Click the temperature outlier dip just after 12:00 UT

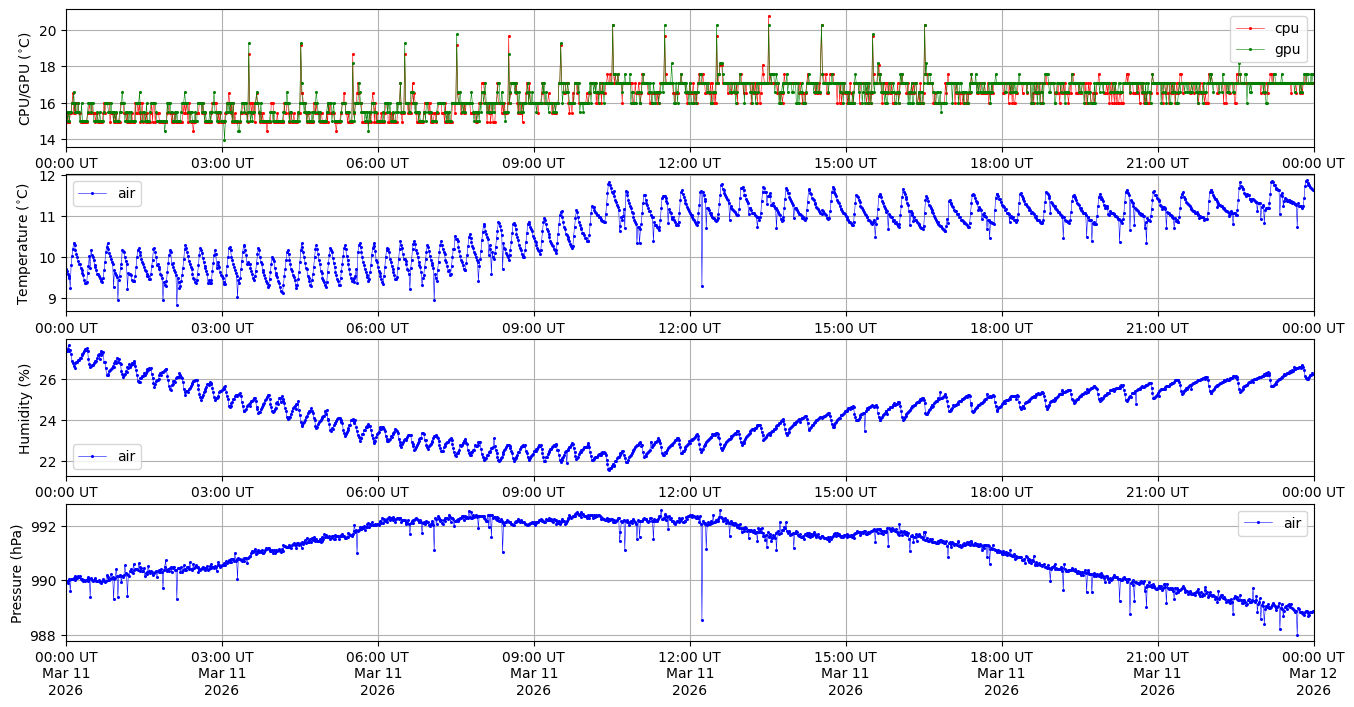[702, 286]
